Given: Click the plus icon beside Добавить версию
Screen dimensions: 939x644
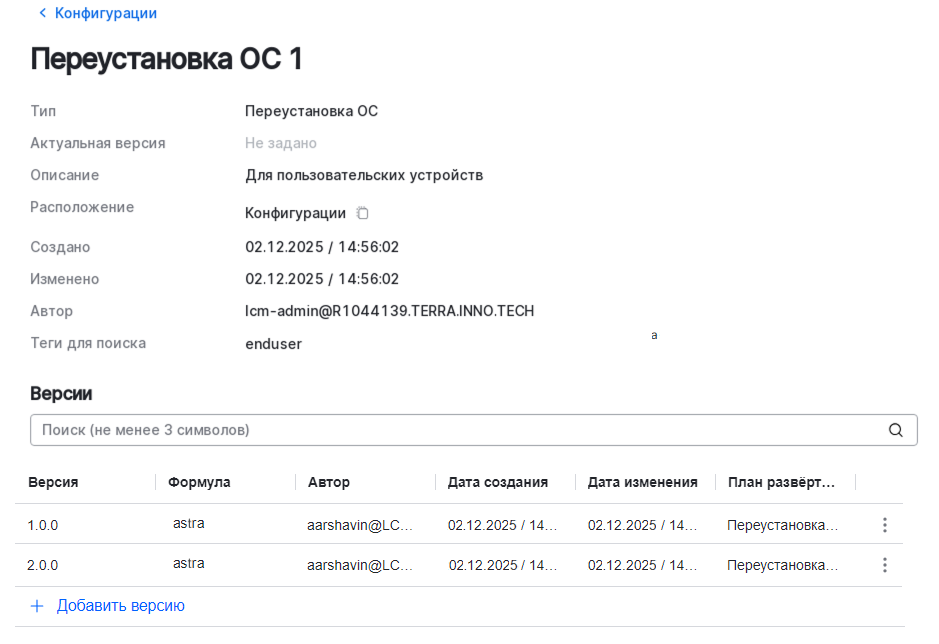Looking at the screenshot, I should pos(37,605).
